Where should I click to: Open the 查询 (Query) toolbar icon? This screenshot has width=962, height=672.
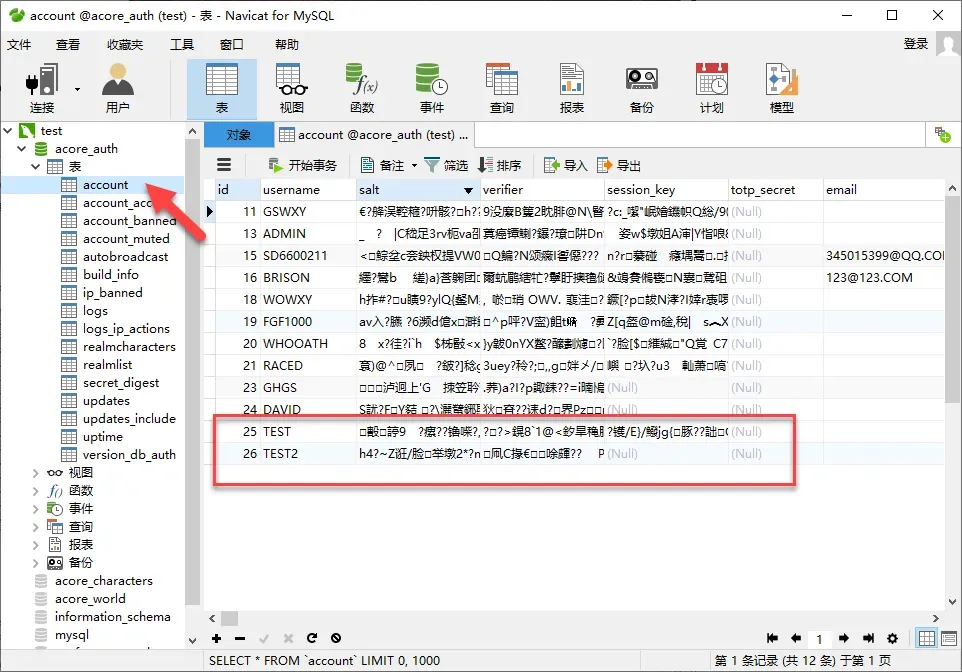tap(501, 88)
